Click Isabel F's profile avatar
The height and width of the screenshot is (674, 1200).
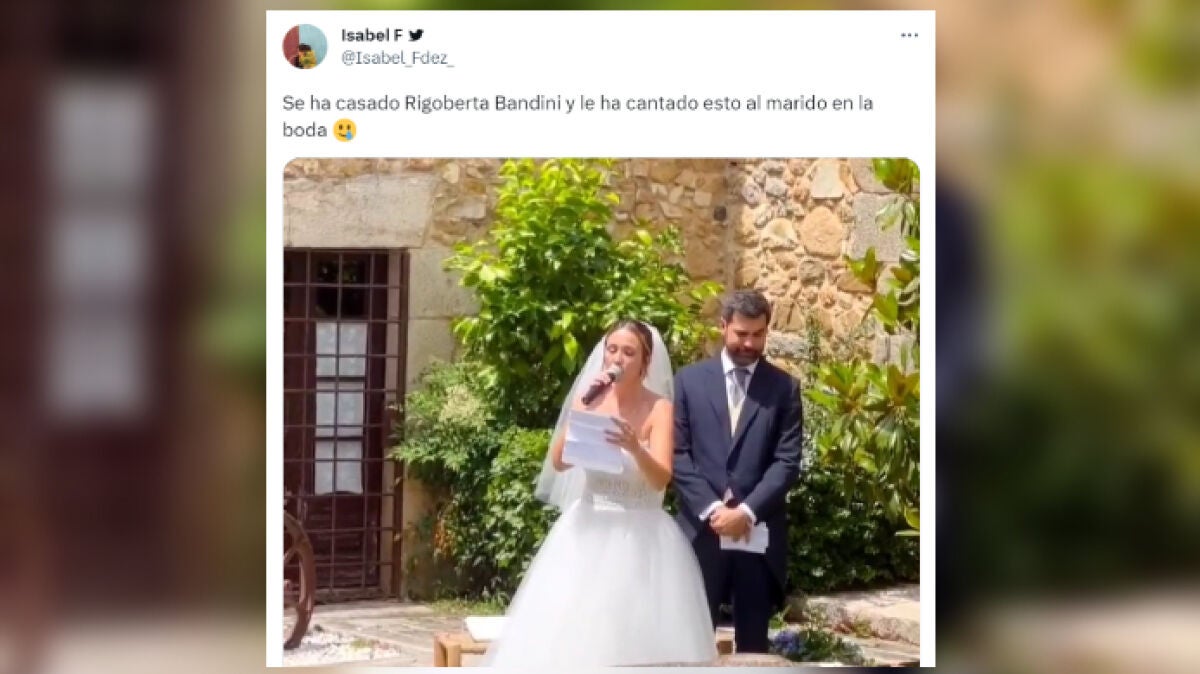[x=304, y=46]
